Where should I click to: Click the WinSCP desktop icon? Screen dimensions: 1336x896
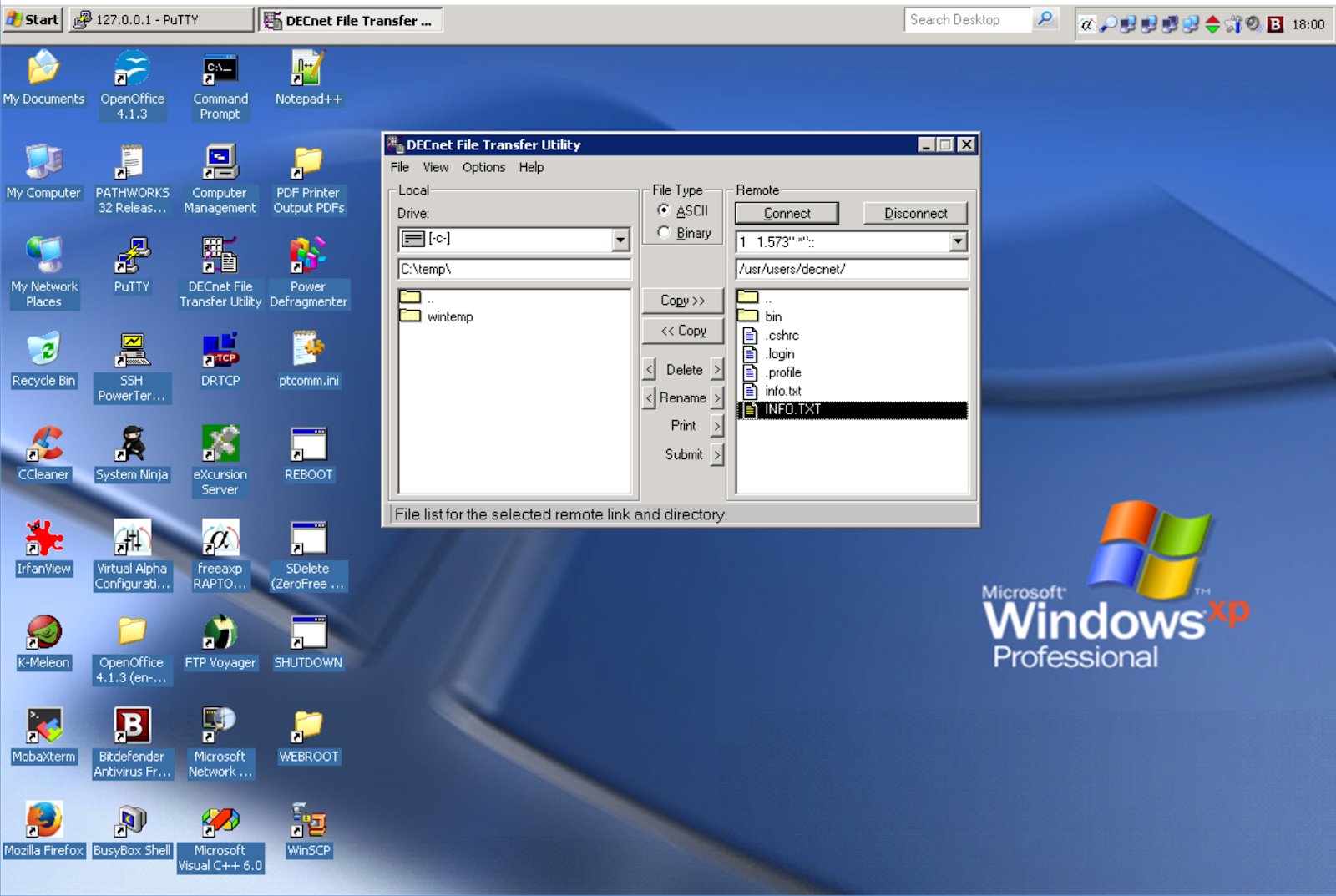[x=308, y=829]
